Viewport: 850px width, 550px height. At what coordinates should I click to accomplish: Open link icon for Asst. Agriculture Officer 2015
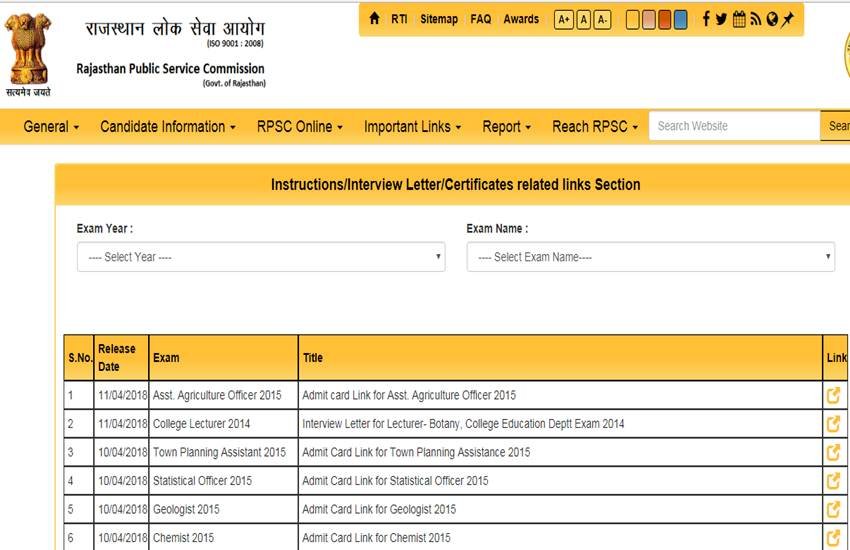(833, 395)
